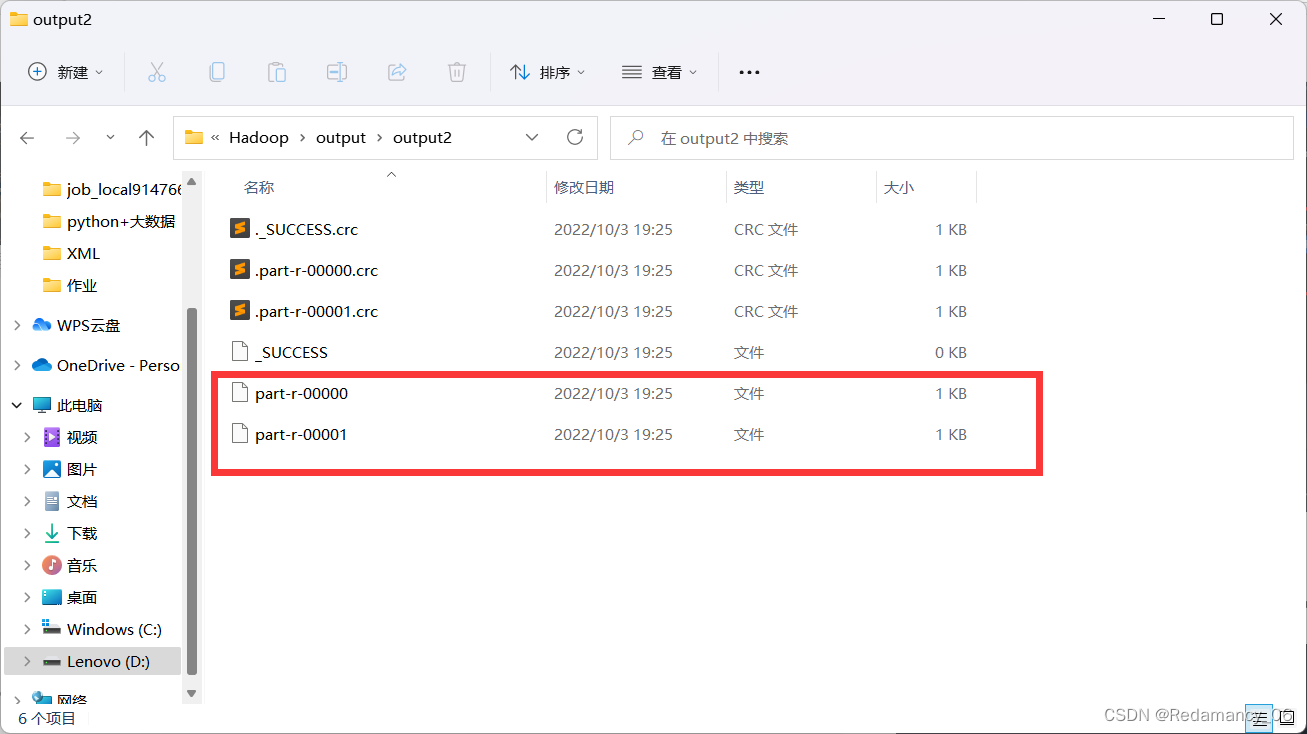The height and width of the screenshot is (734, 1307).
Task: Click the back navigation arrow
Action: 27,137
